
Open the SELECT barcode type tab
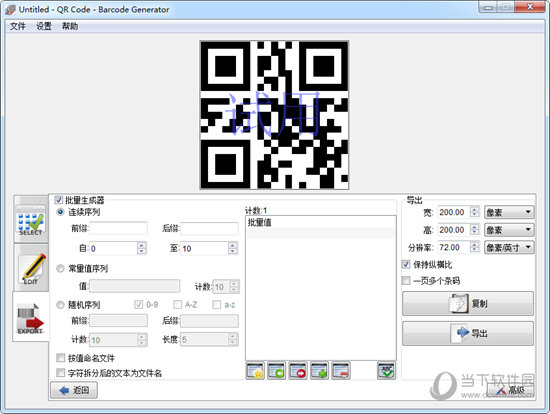coord(31,219)
